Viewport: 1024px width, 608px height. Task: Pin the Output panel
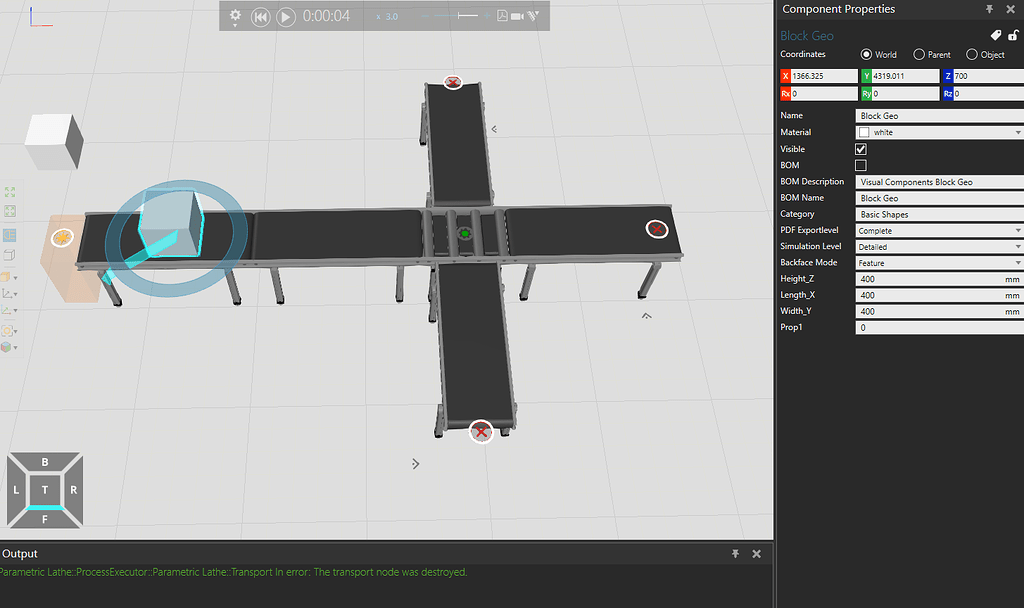pos(735,553)
